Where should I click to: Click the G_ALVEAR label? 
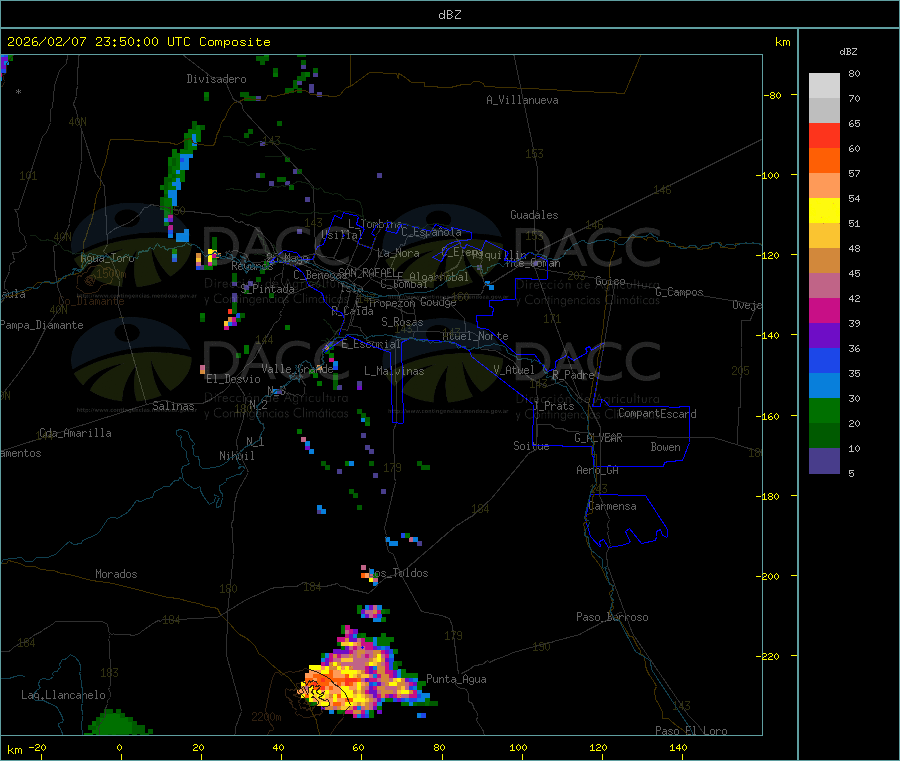598,438
